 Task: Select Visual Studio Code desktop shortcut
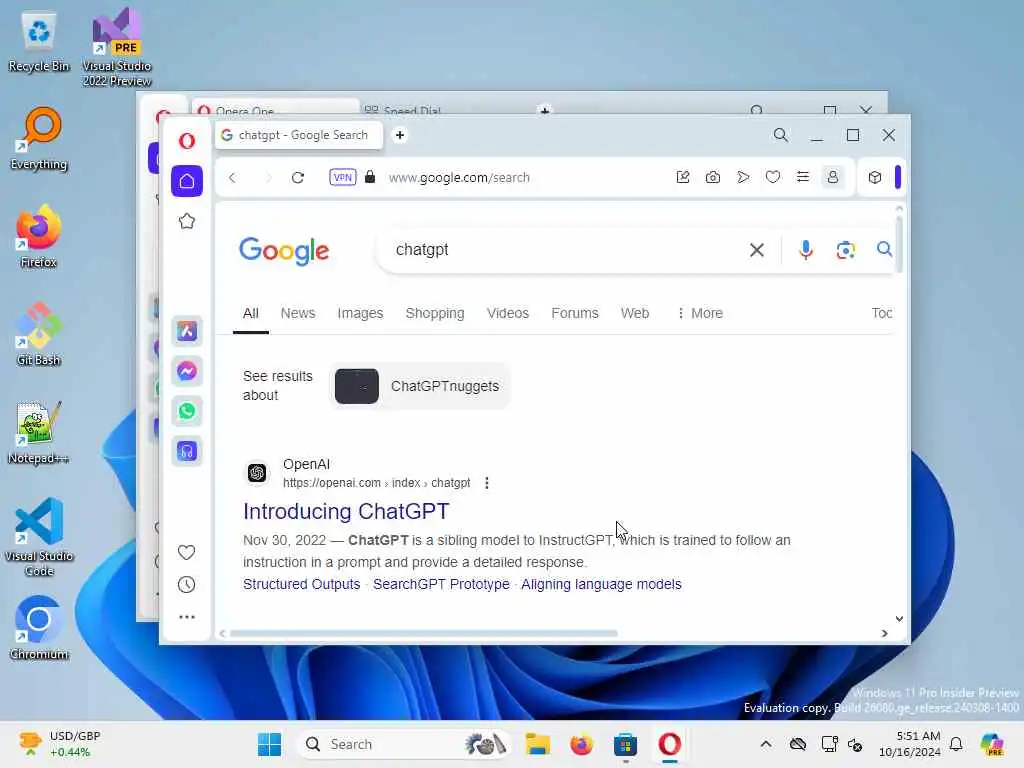point(39,537)
